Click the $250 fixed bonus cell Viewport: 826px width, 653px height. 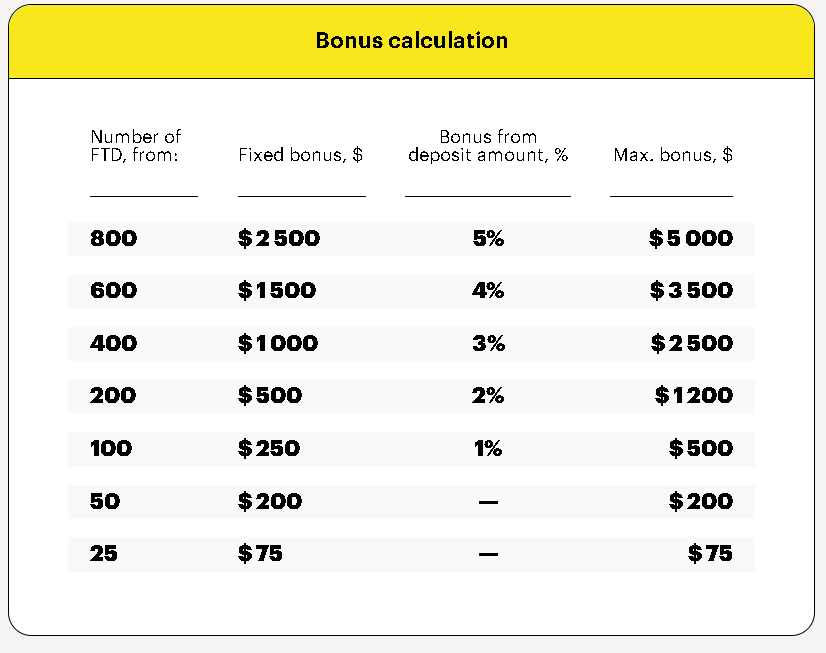coord(269,448)
